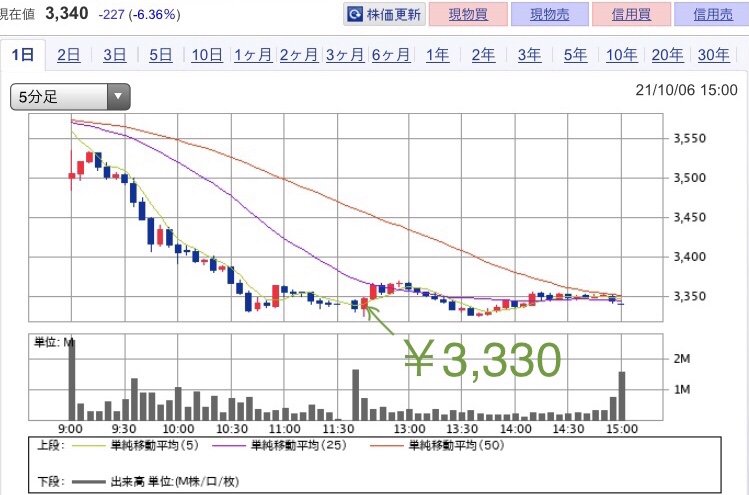Click the 3,450 price axis label
The image size is (749, 495).
689,218
